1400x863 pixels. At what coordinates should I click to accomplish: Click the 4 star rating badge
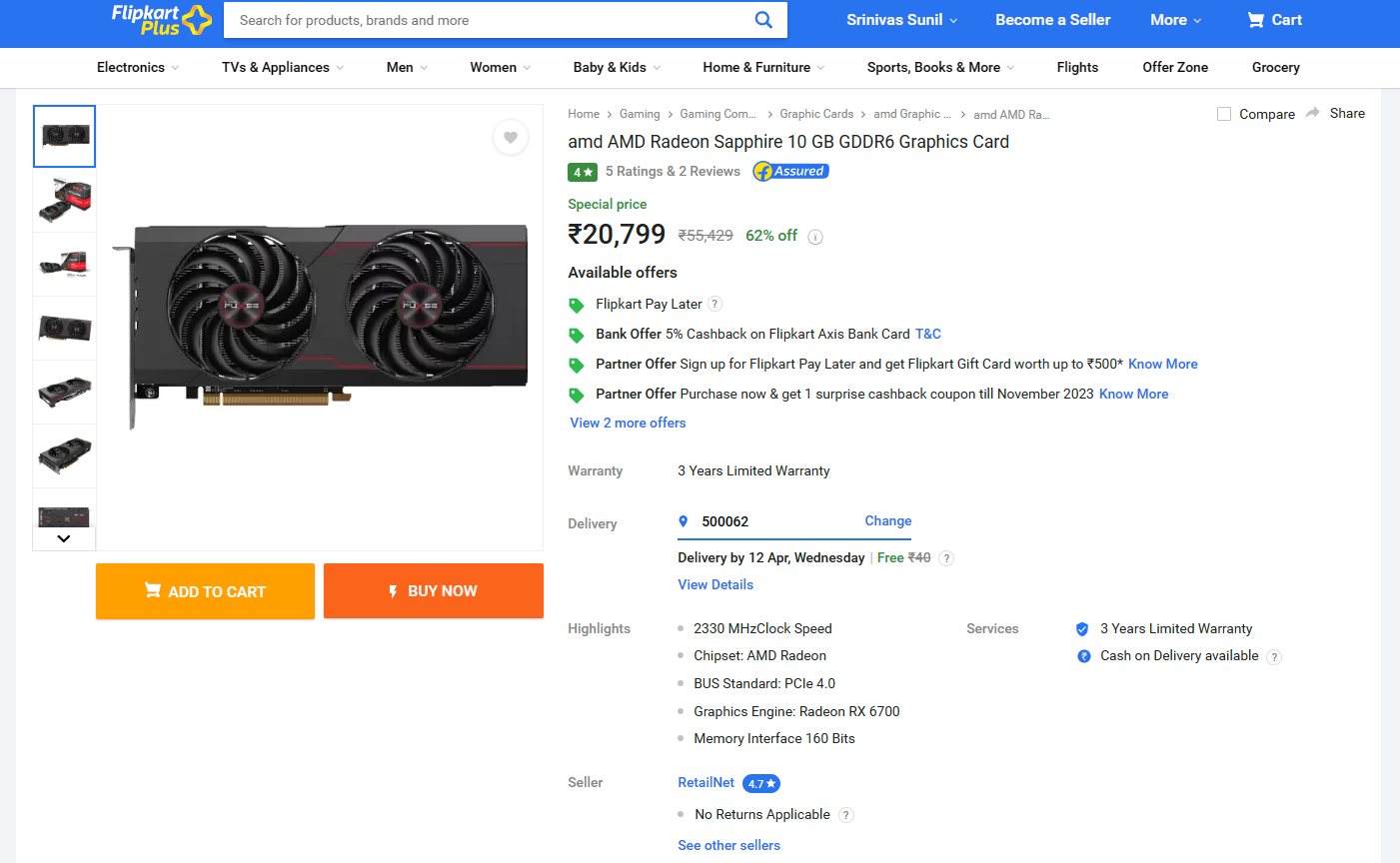click(583, 172)
